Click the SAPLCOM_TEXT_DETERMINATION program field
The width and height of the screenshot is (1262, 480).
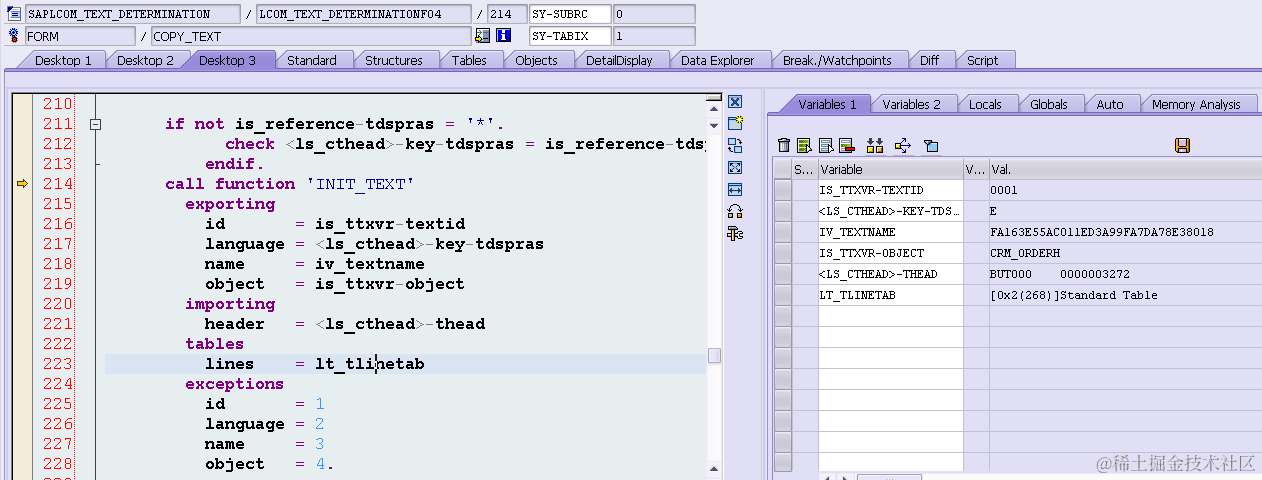tap(132, 14)
